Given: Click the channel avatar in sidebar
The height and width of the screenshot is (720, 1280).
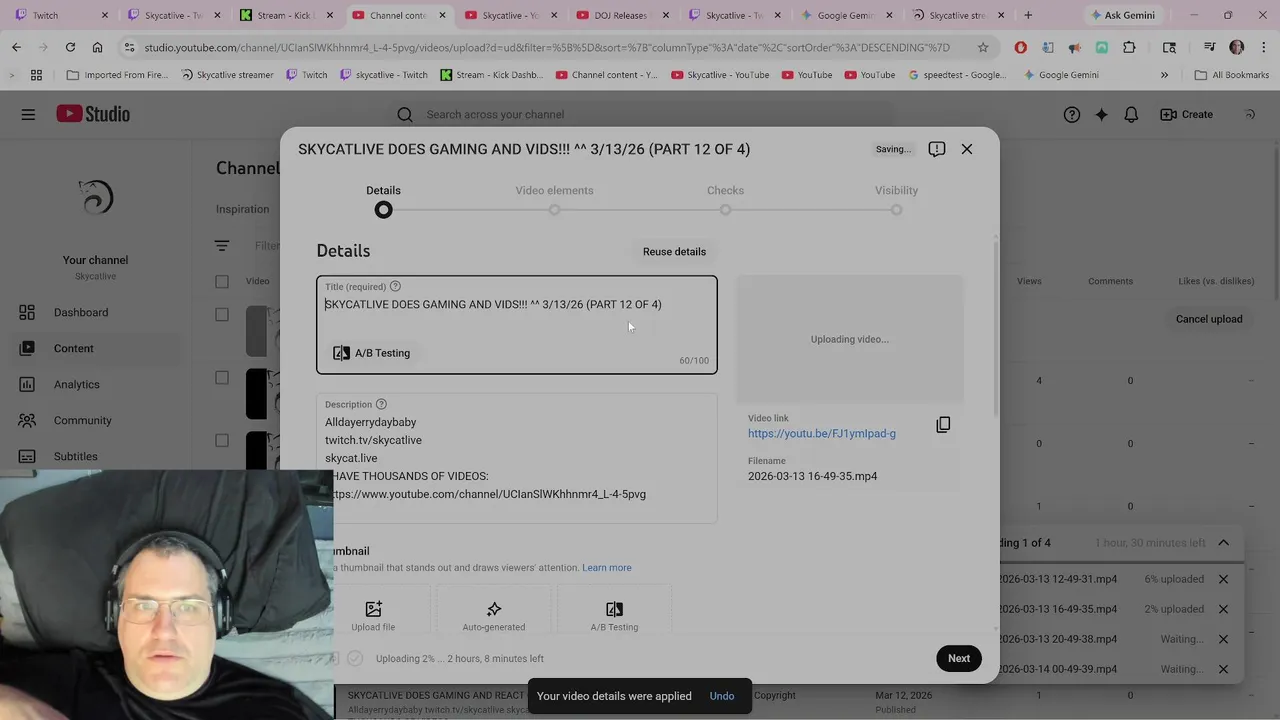Looking at the screenshot, I should tap(95, 197).
